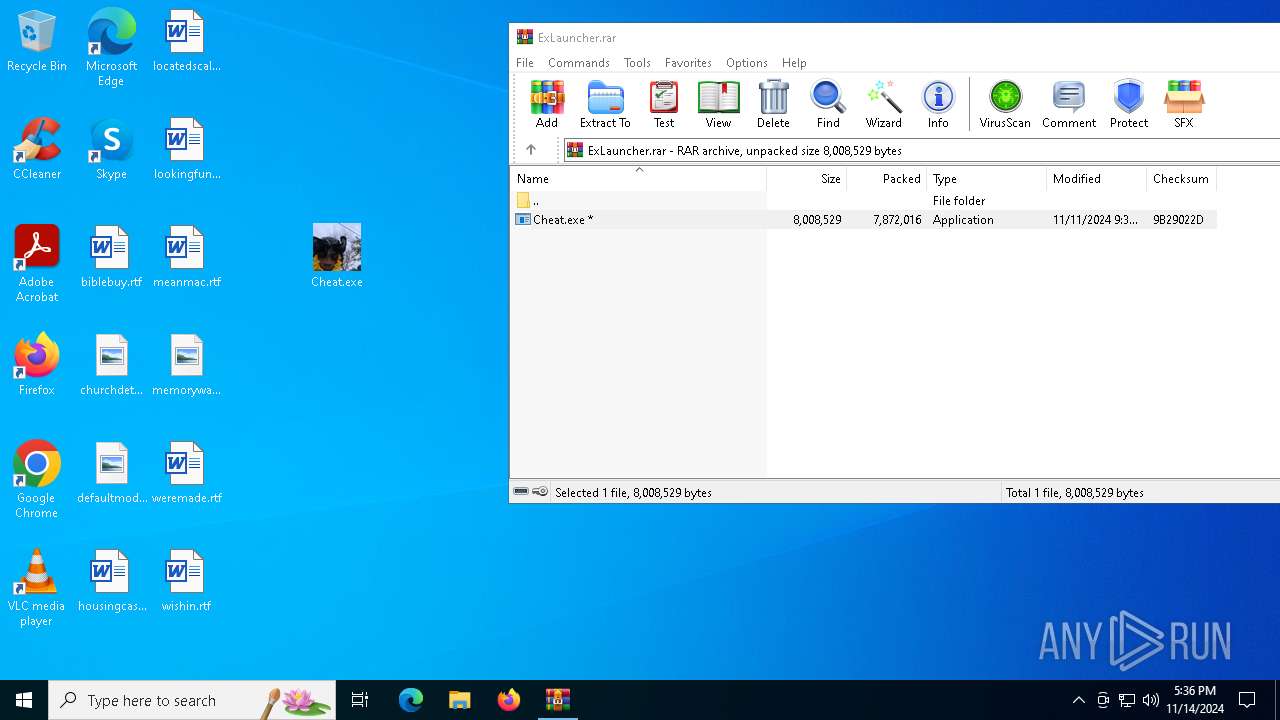
Task: Select the VLC media player shortcut
Action: (37, 588)
